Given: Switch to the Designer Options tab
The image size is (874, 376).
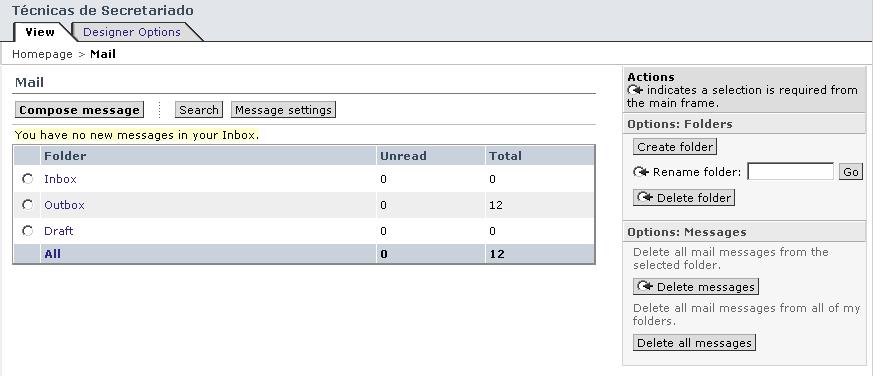Looking at the screenshot, I should [x=132, y=32].
